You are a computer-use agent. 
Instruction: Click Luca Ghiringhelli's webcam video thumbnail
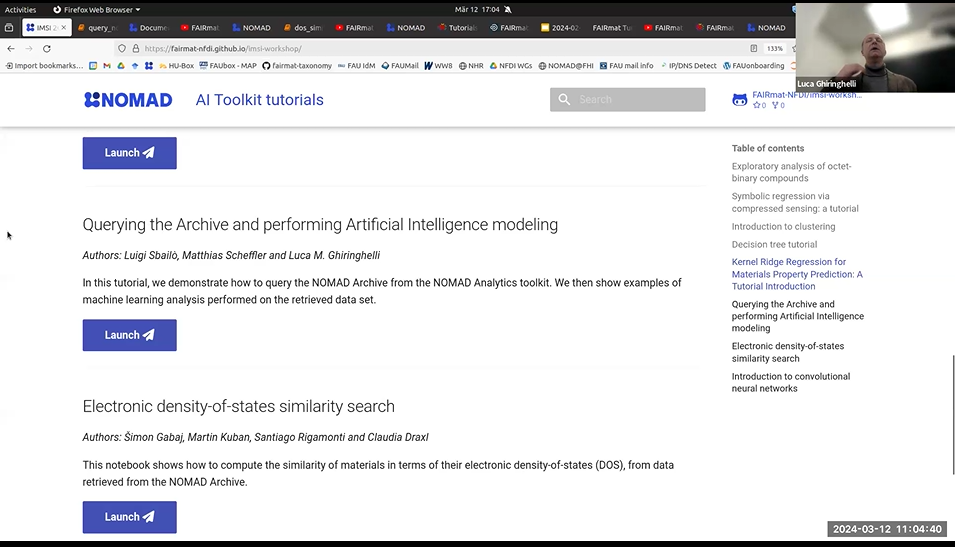point(875,48)
